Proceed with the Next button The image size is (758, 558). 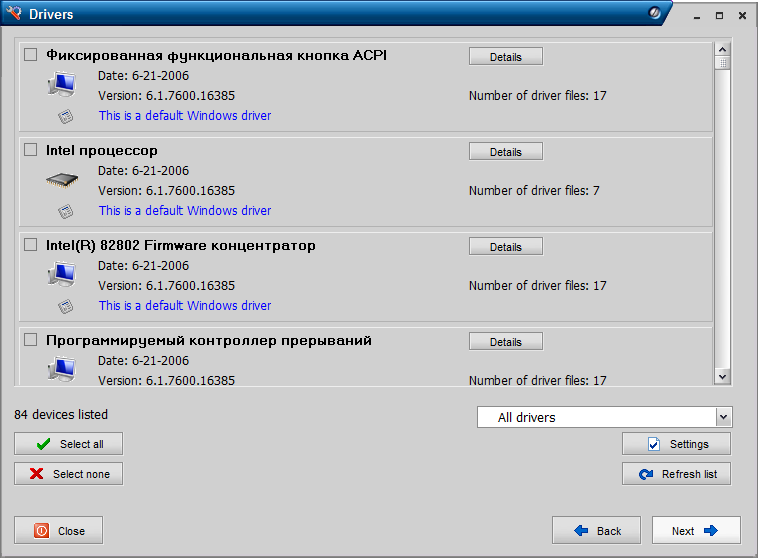tap(696, 530)
